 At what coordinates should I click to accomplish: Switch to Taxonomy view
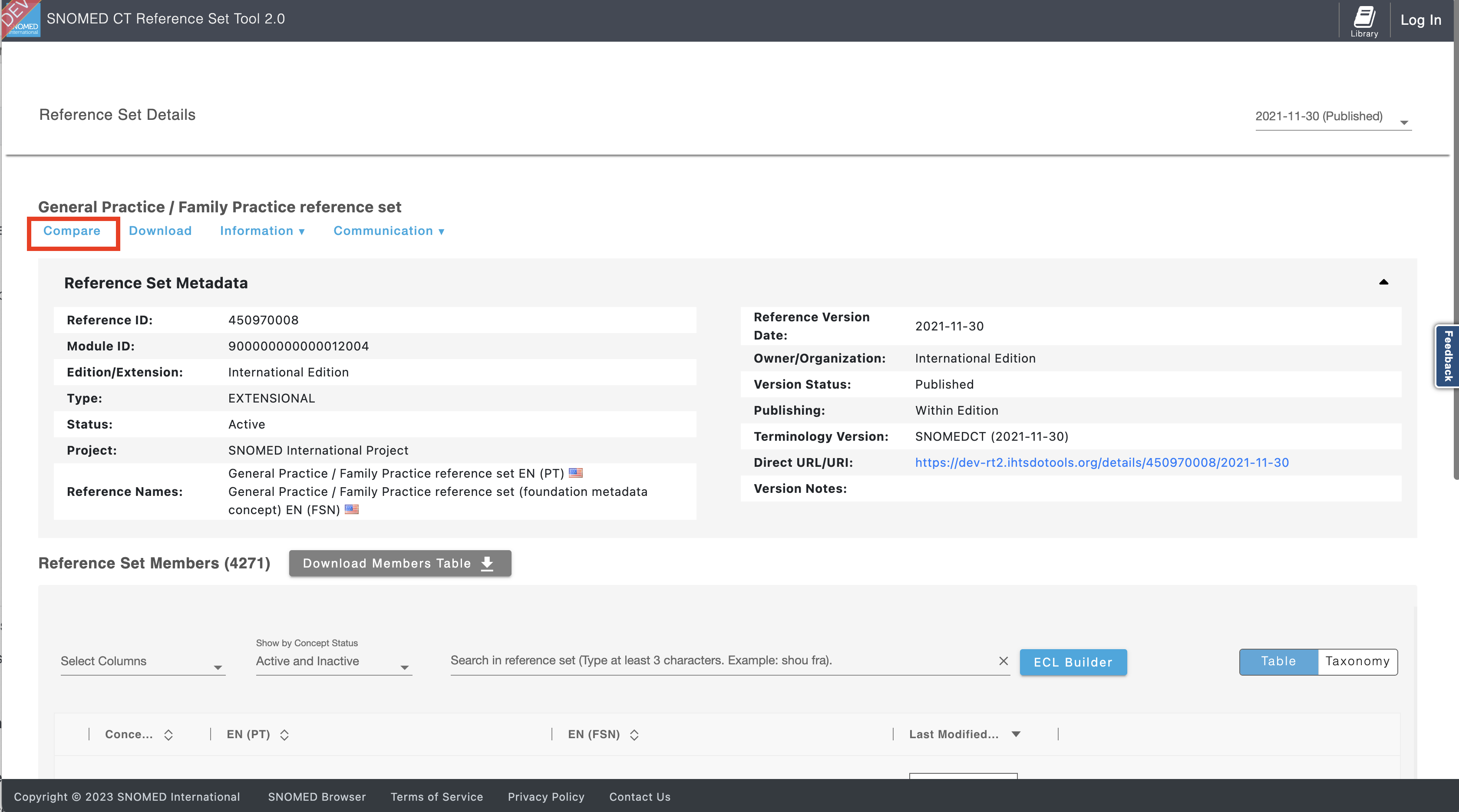click(1358, 661)
